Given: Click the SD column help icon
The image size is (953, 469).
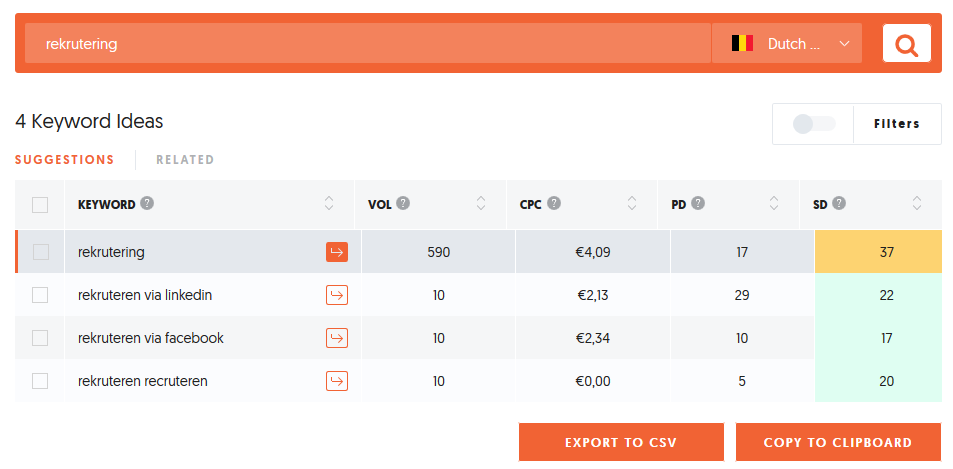Looking at the screenshot, I should (x=839, y=204).
